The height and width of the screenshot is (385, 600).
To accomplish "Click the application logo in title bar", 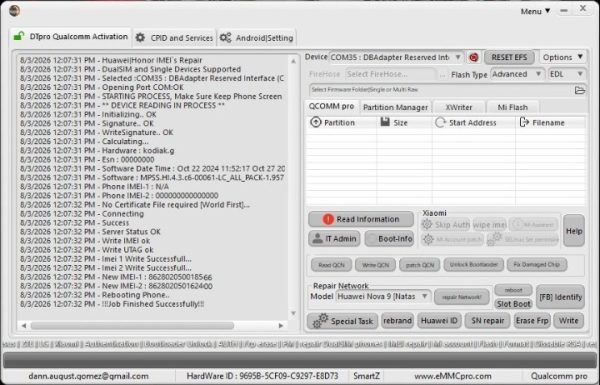I will coord(15,11).
